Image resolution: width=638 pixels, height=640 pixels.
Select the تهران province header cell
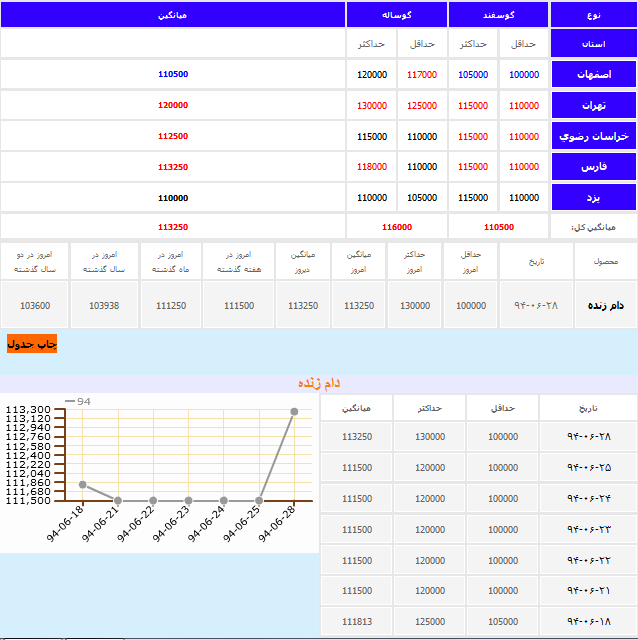(594, 105)
